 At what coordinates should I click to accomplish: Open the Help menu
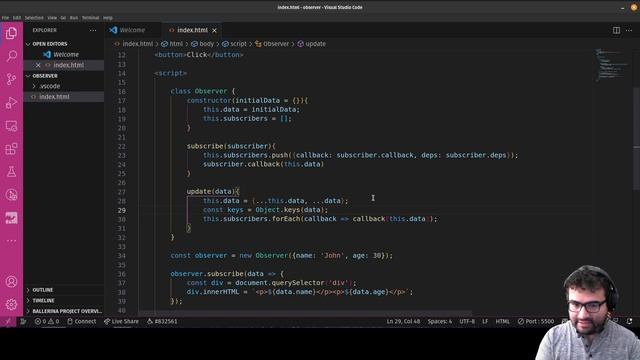click(108, 18)
